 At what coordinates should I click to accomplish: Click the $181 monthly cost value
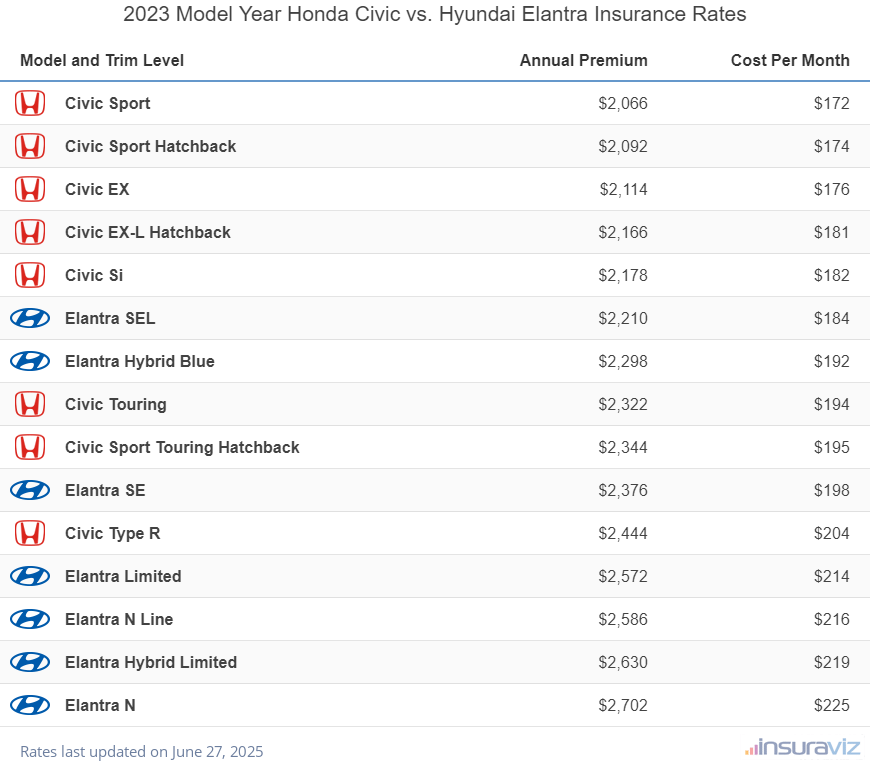pyautogui.click(x=831, y=233)
